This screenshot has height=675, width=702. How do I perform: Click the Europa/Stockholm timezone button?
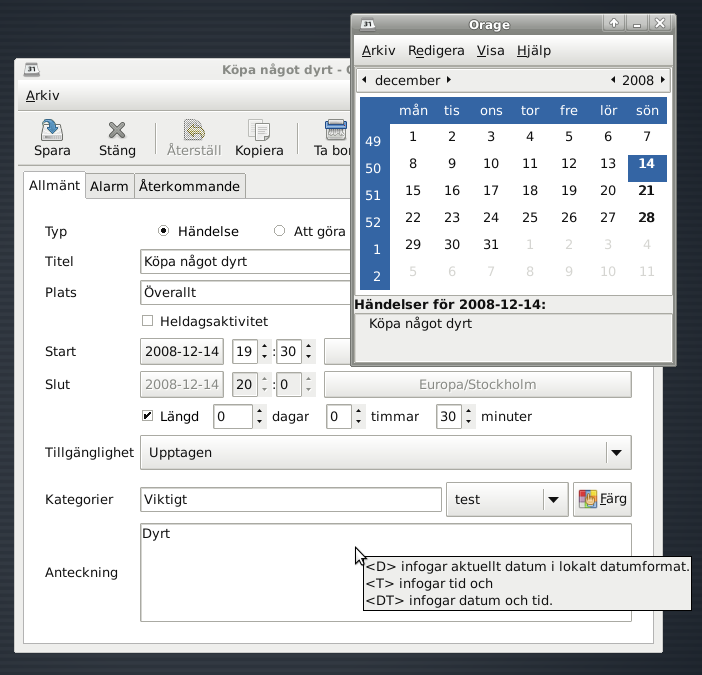(478, 384)
